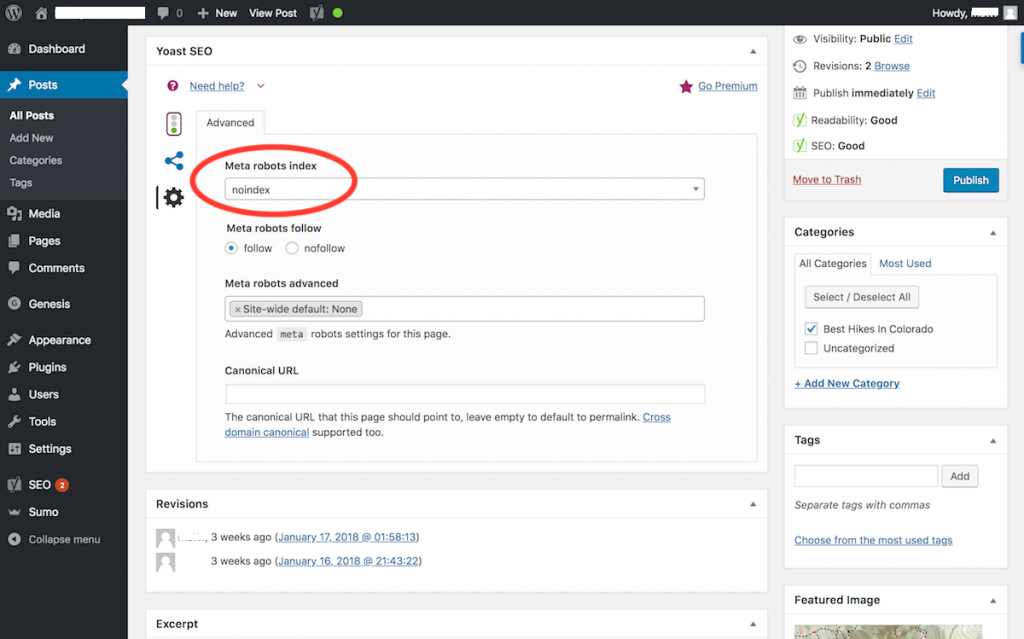Open All Posts submenu item
Screen dimensions: 1024x639
click(x=31, y=116)
